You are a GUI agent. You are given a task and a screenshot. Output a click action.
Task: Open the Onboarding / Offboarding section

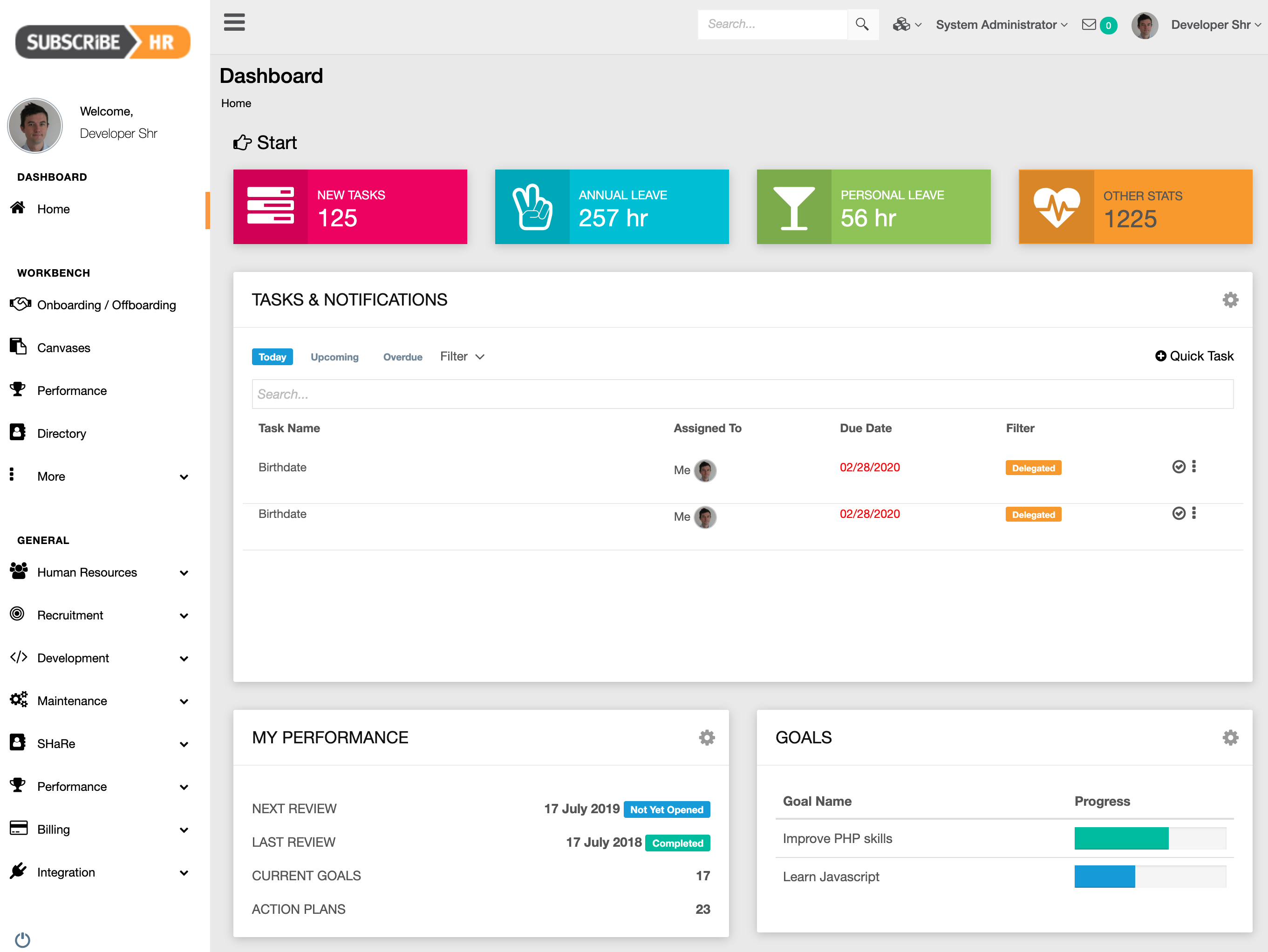pyautogui.click(x=107, y=304)
